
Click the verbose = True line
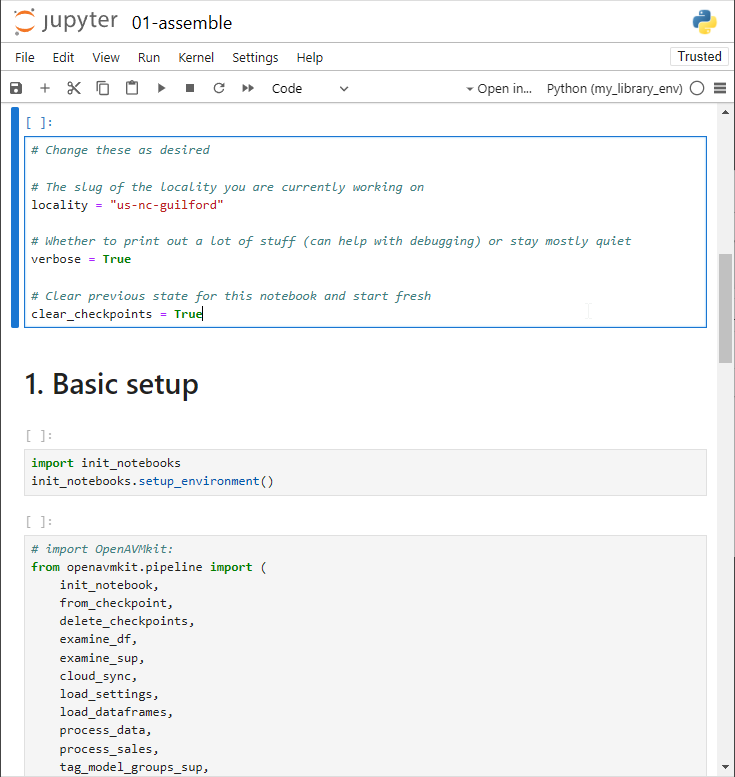point(81,259)
